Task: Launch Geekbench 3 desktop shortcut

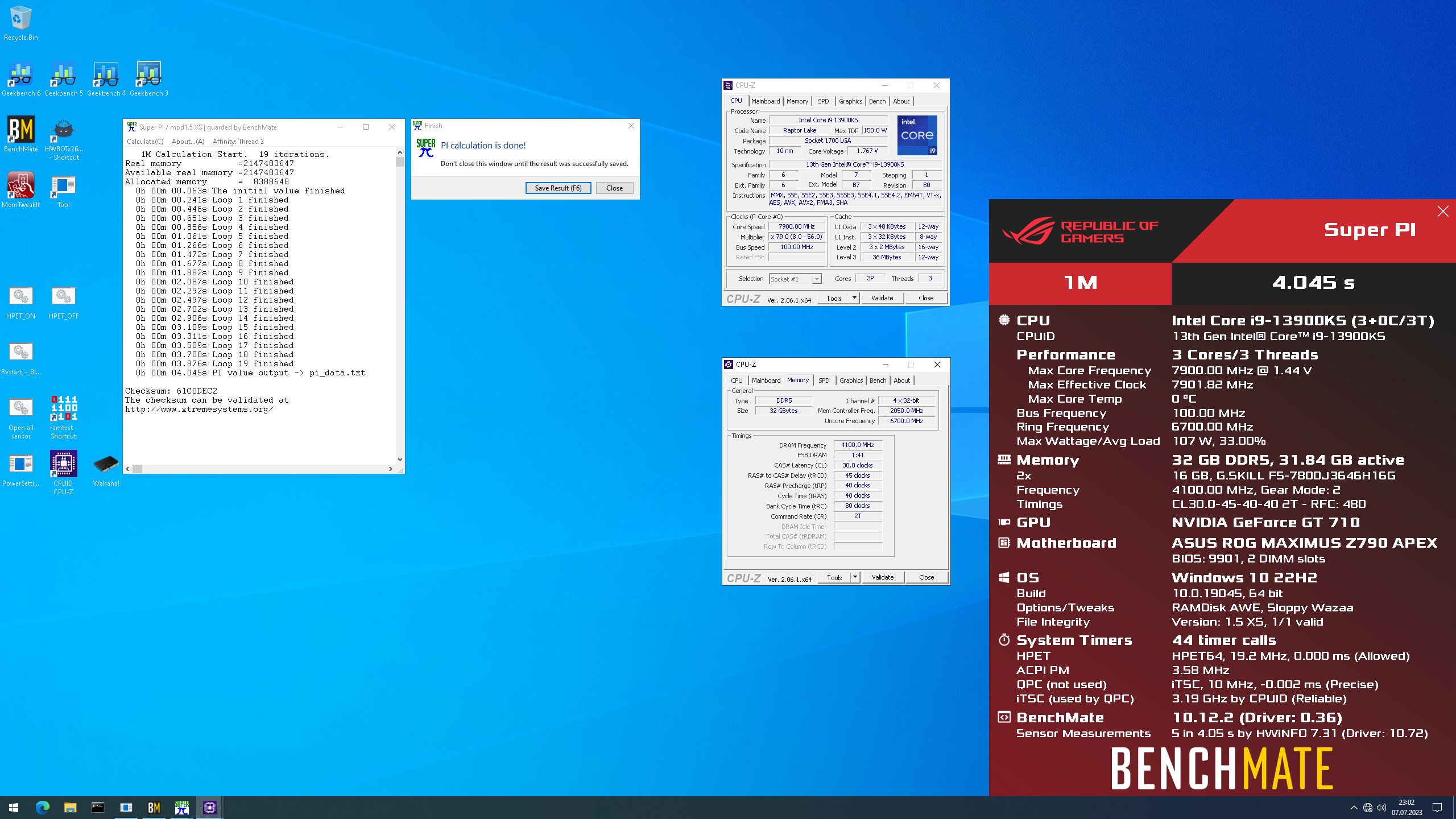Action: 149,79
